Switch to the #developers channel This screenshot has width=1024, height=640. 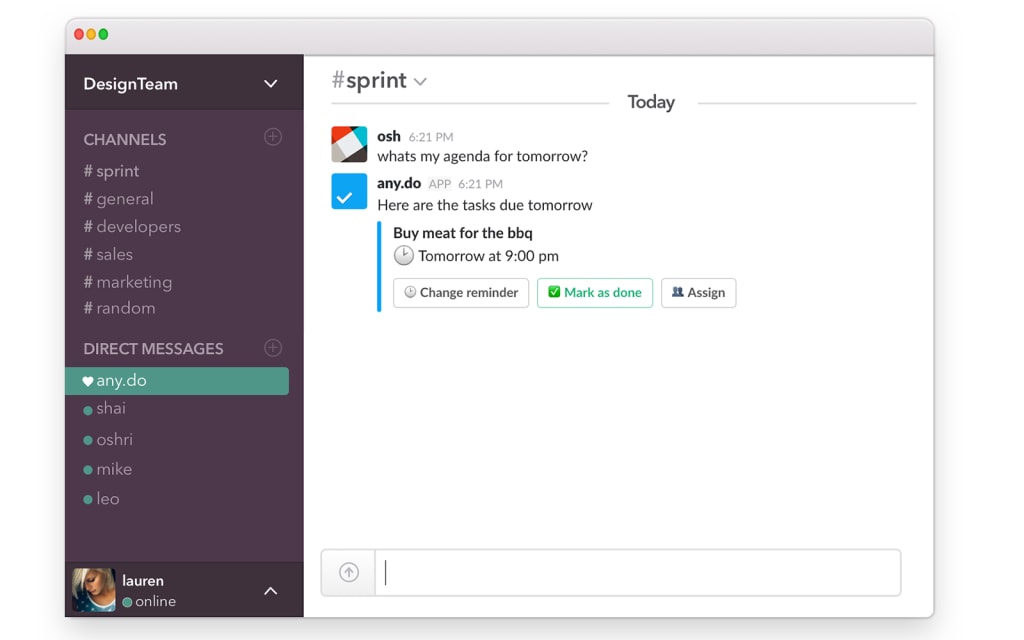[x=132, y=227]
